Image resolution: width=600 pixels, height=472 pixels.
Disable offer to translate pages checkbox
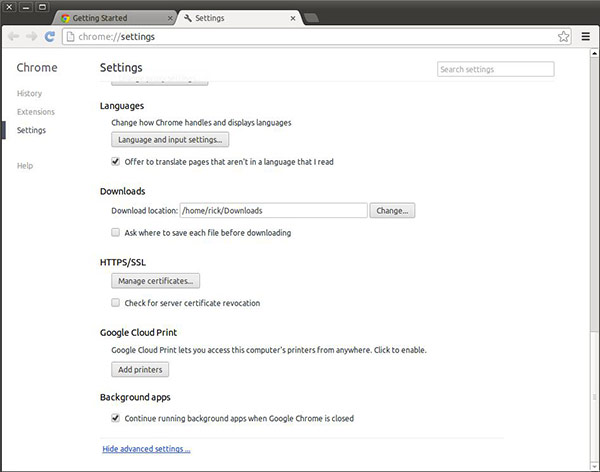point(116,160)
